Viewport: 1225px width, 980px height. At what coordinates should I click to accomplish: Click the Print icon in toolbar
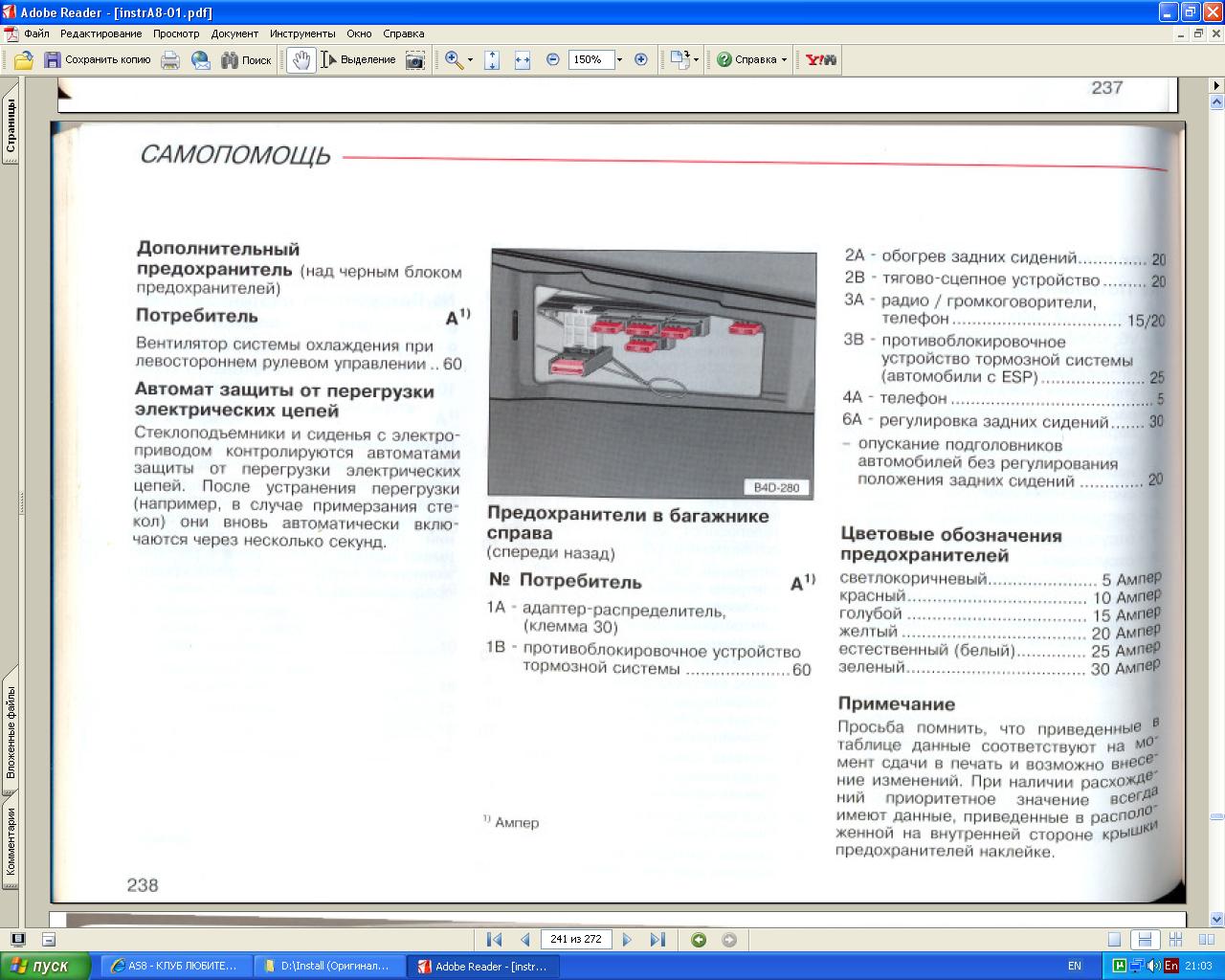(170, 60)
